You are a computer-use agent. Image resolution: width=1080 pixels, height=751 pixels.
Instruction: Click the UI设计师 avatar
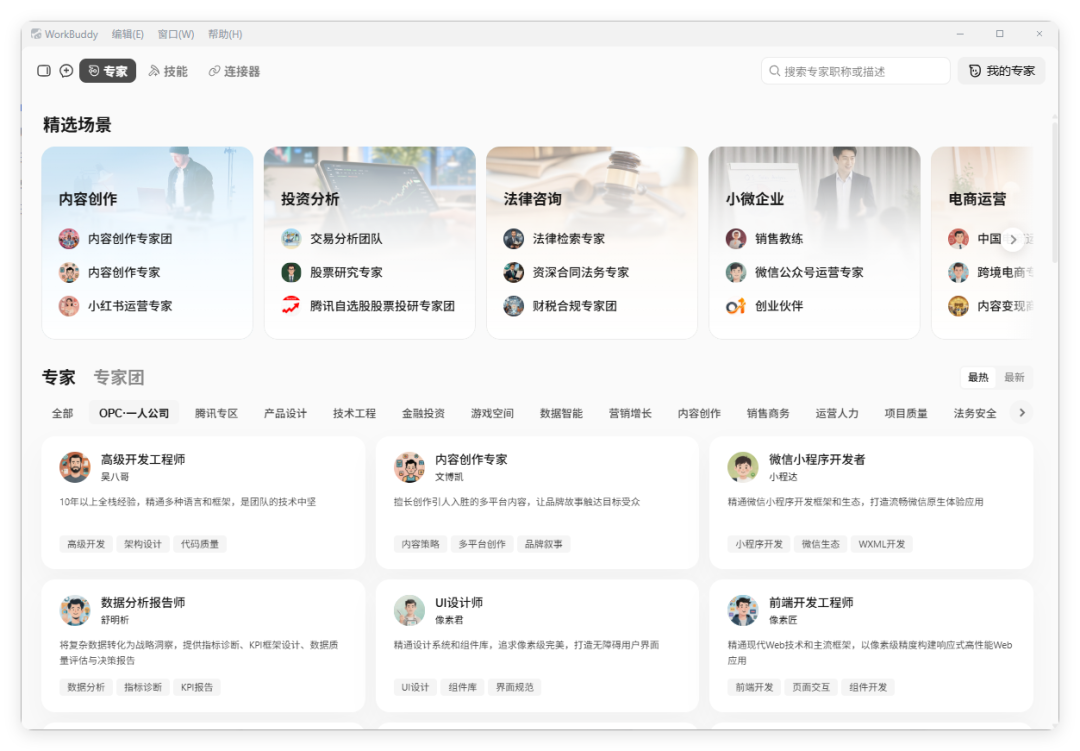pyautogui.click(x=409, y=610)
